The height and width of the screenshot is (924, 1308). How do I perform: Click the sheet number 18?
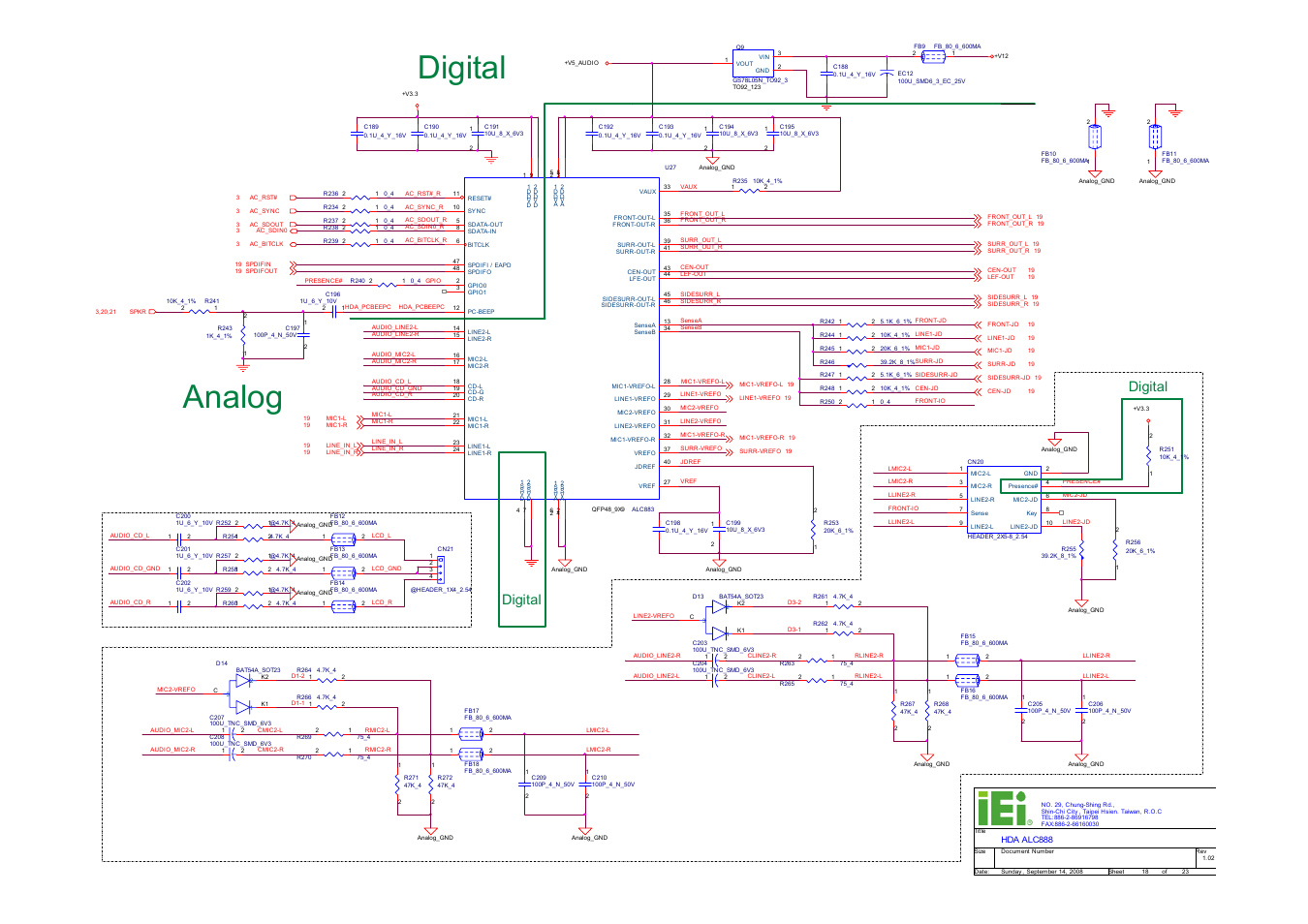1144,872
